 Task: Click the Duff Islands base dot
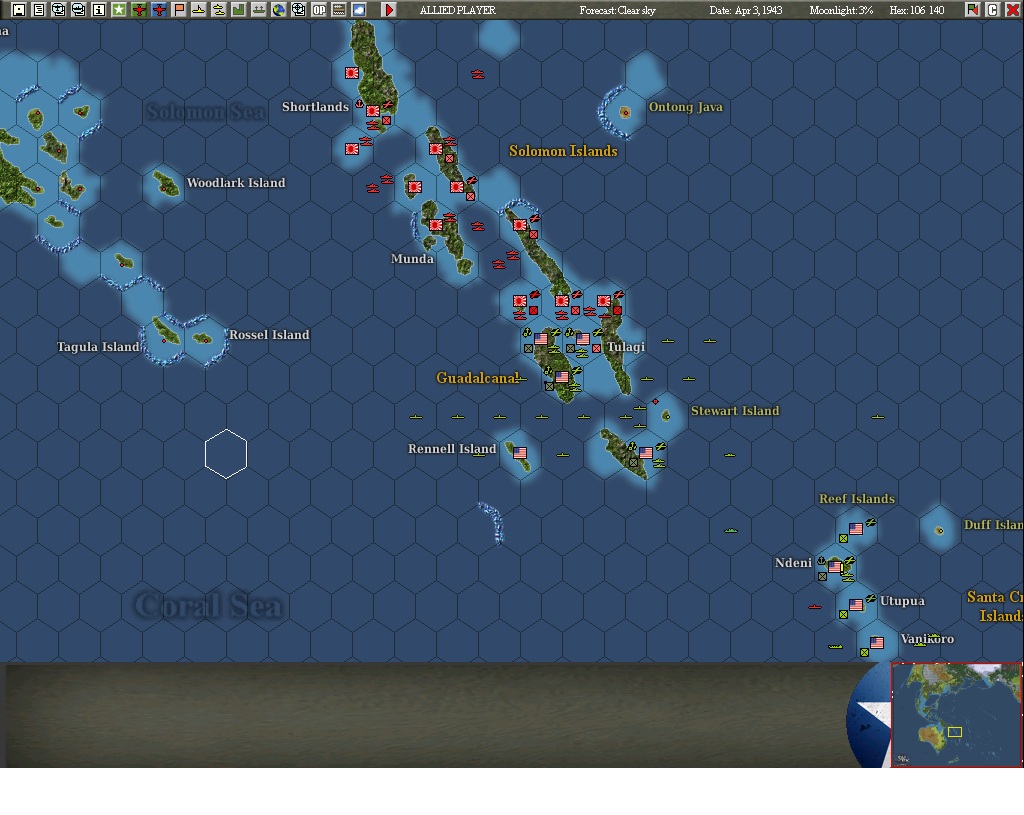pos(940,530)
